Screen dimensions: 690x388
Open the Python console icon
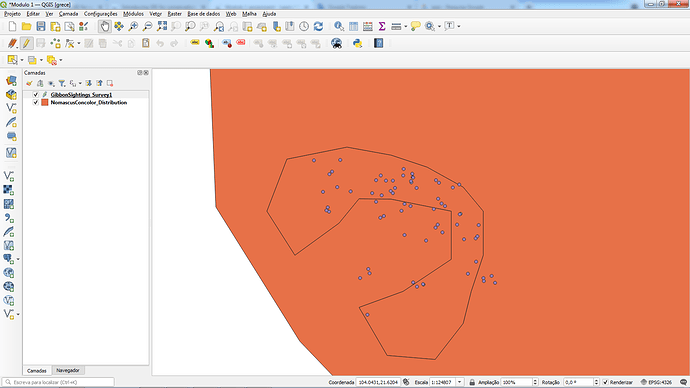tap(357, 43)
